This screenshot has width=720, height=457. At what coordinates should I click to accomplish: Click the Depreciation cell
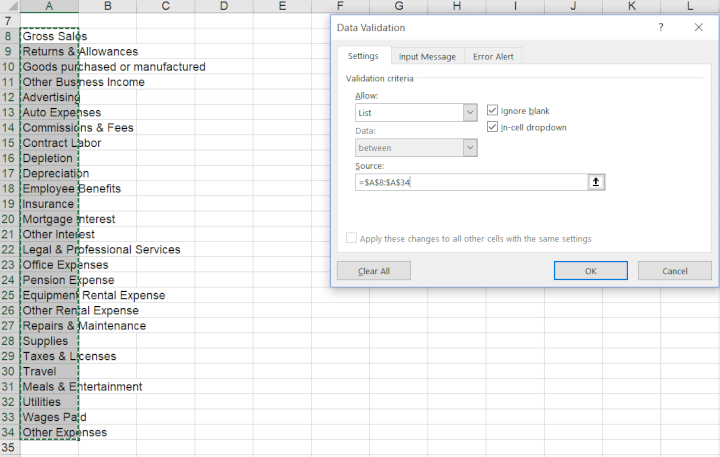[49, 173]
